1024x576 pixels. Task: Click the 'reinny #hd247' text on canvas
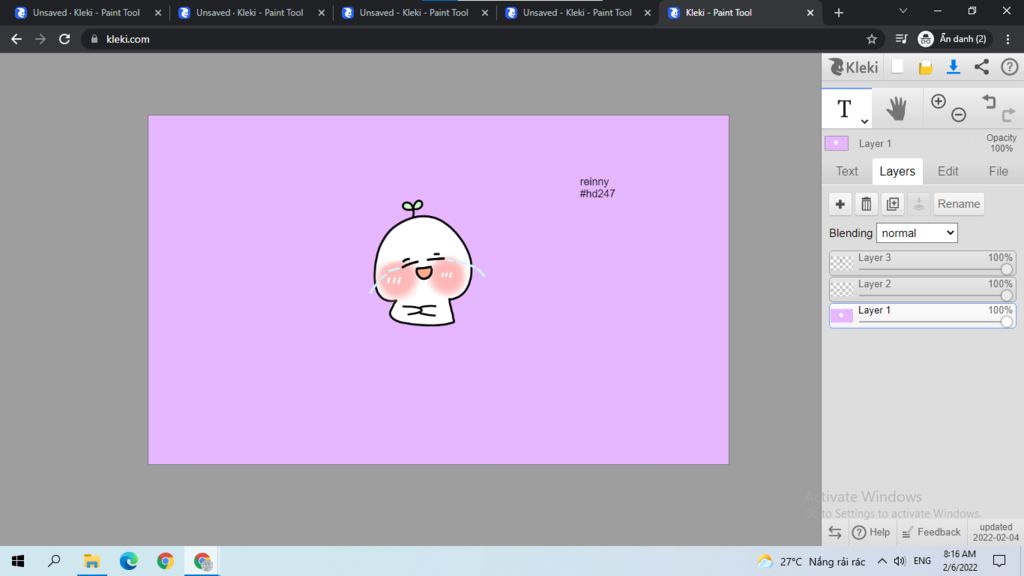597,187
